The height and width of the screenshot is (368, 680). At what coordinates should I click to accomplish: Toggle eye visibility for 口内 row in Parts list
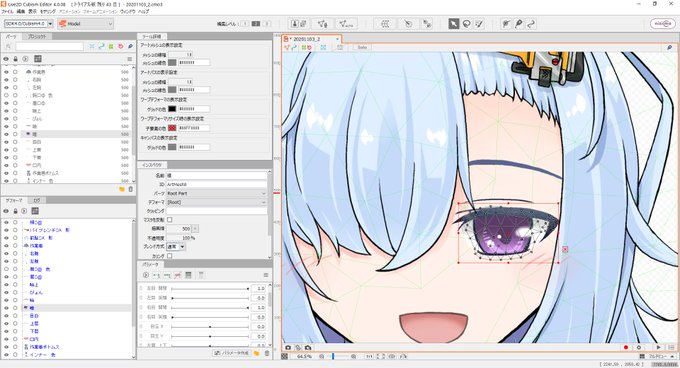pyautogui.click(x=6, y=166)
